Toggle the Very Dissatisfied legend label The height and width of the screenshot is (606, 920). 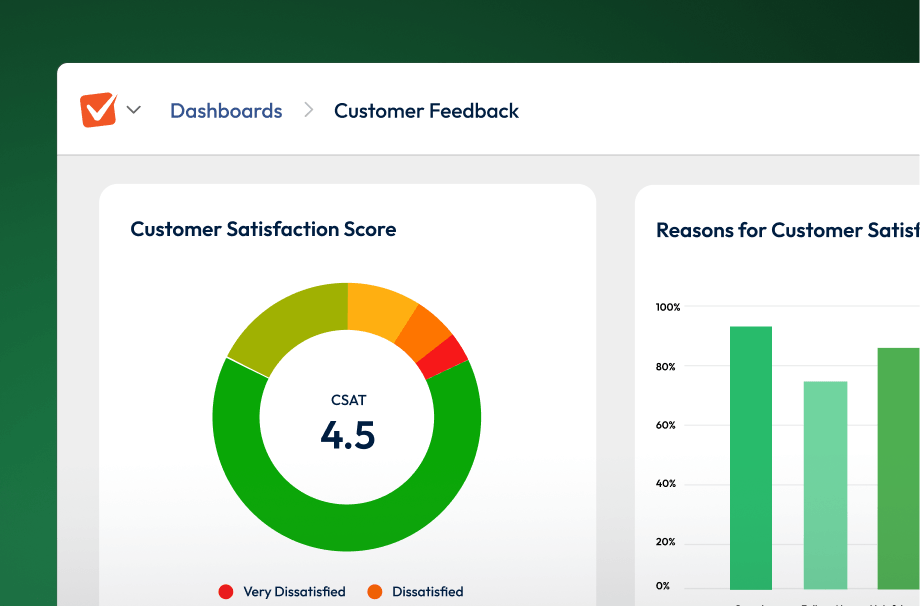tap(293, 592)
